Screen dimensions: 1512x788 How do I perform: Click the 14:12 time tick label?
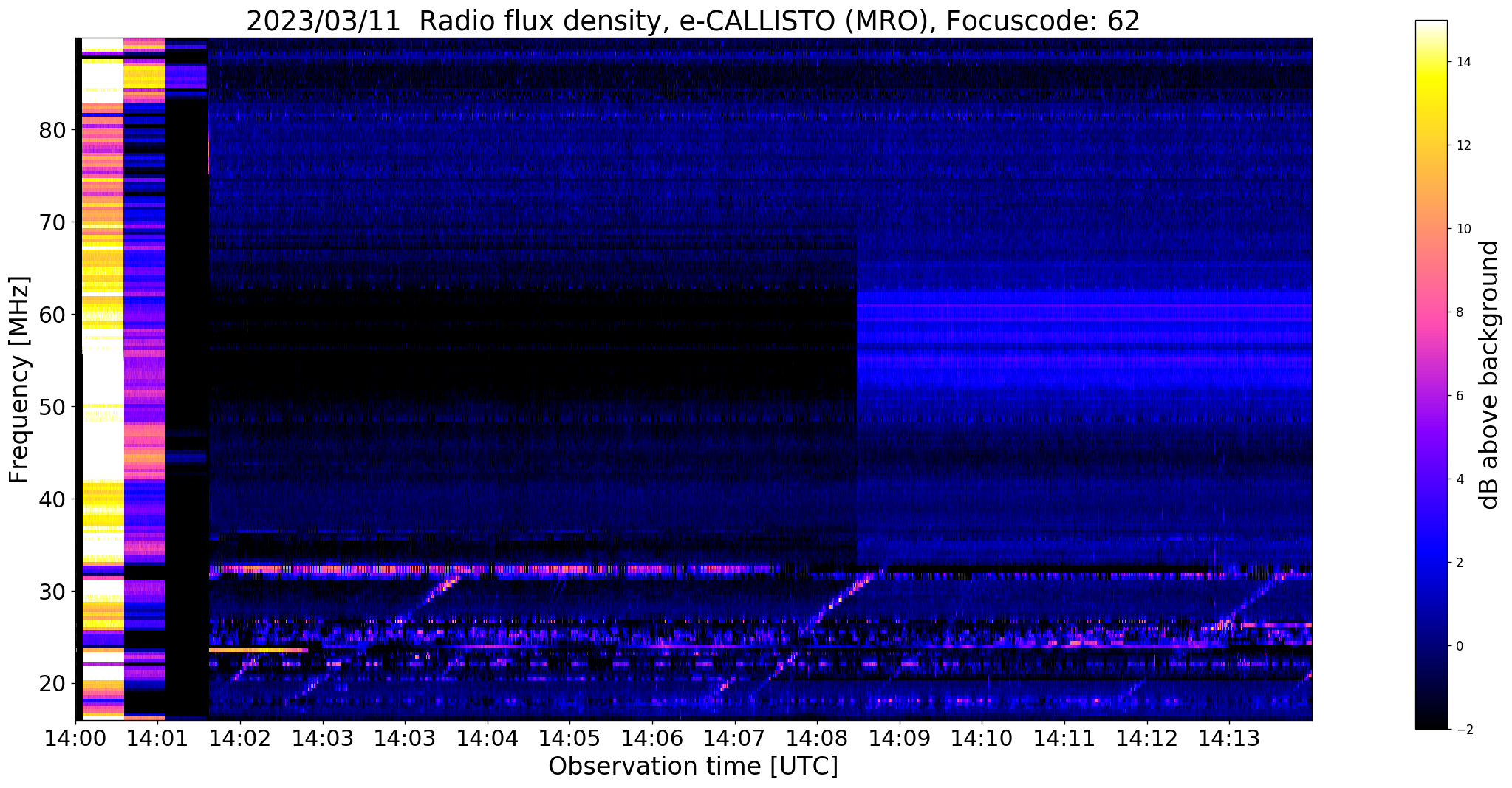1147,738
